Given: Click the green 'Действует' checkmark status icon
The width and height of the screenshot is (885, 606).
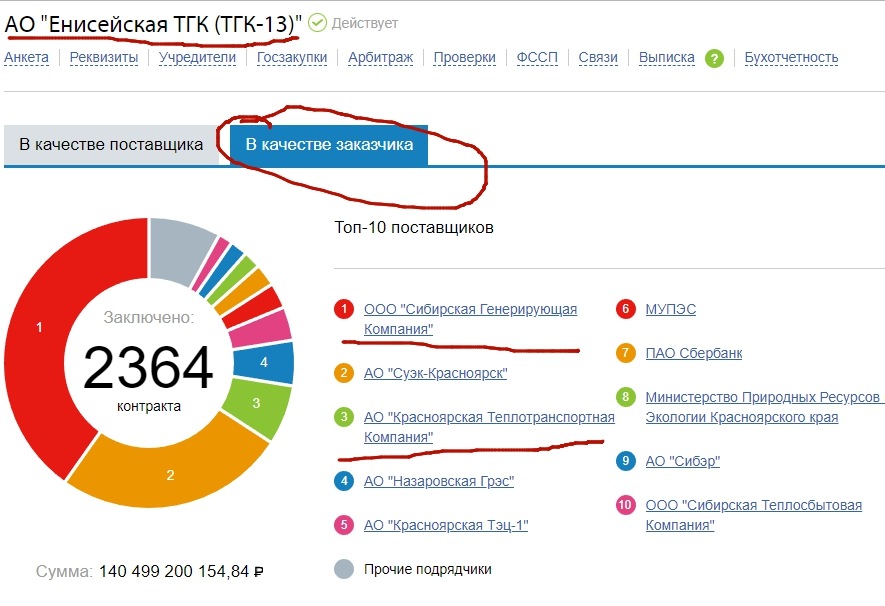Looking at the screenshot, I should point(317,23).
